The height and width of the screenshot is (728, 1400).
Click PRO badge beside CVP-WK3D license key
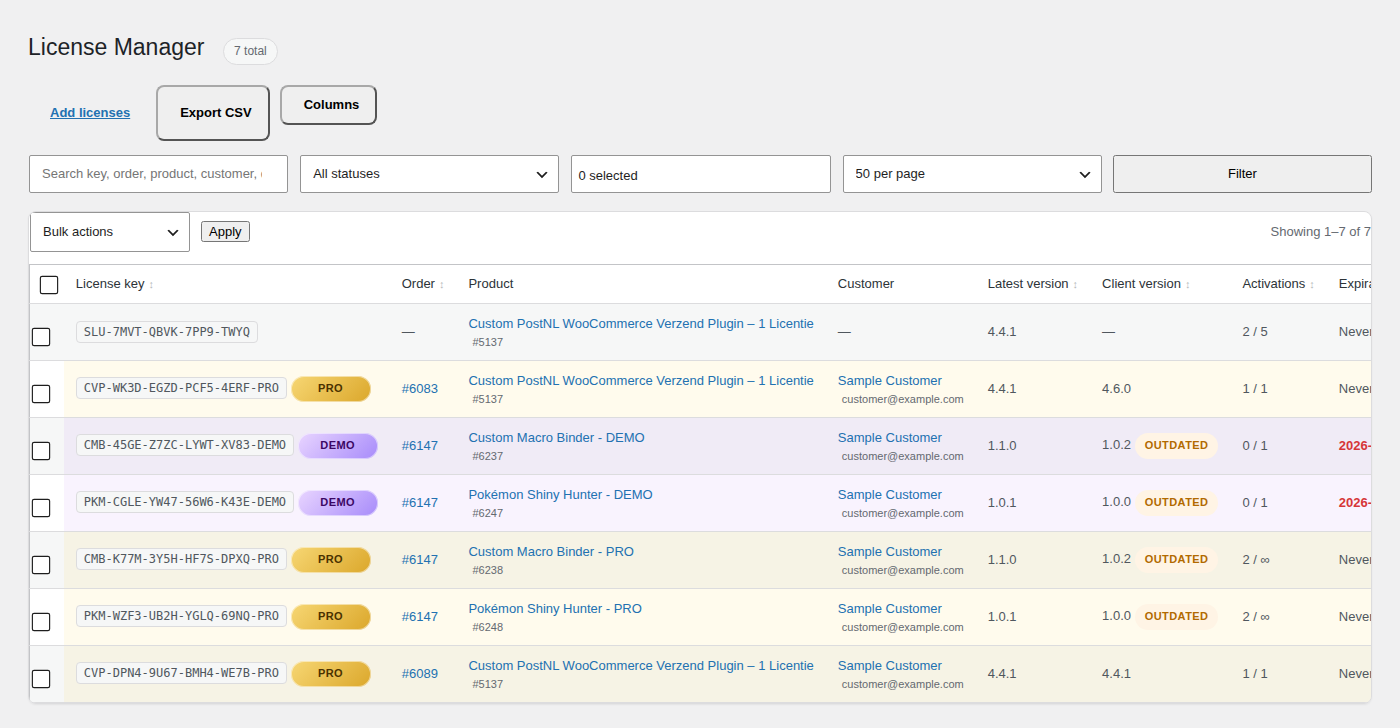331,389
